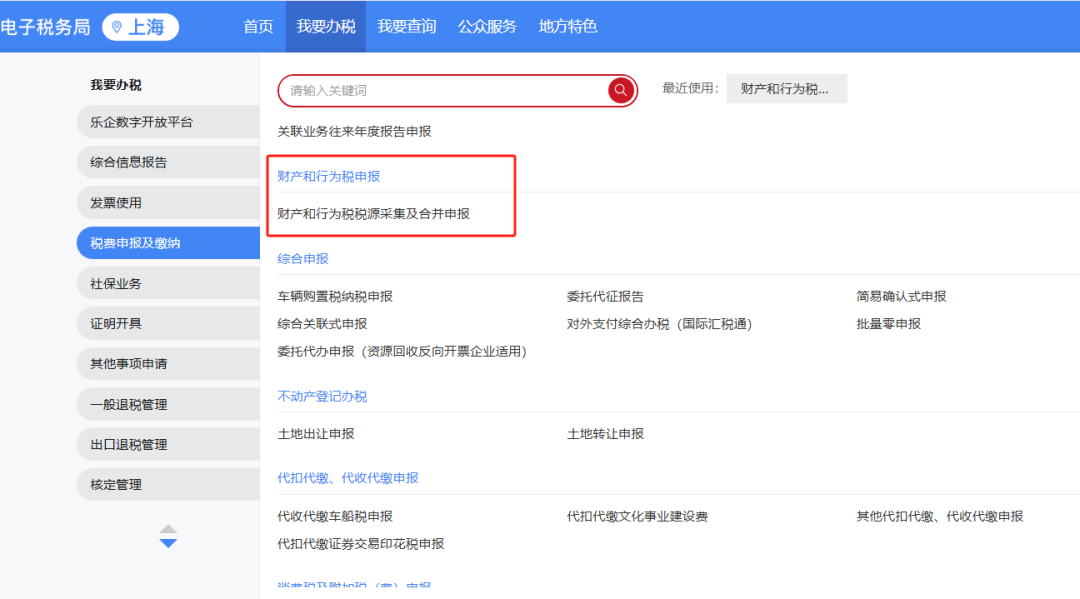The height and width of the screenshot is (599, 1080).
Task: Open the 公众服务 menu
Action: (487, 27)
